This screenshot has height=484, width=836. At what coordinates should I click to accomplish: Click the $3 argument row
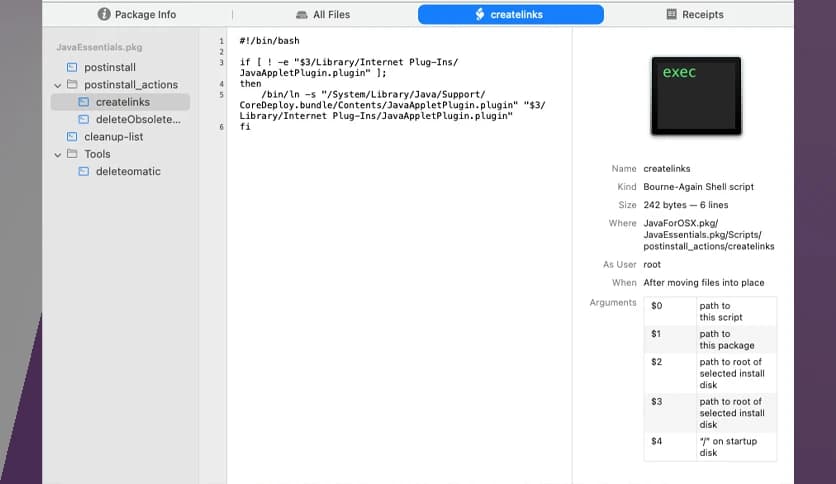click(x=710, y=413)
